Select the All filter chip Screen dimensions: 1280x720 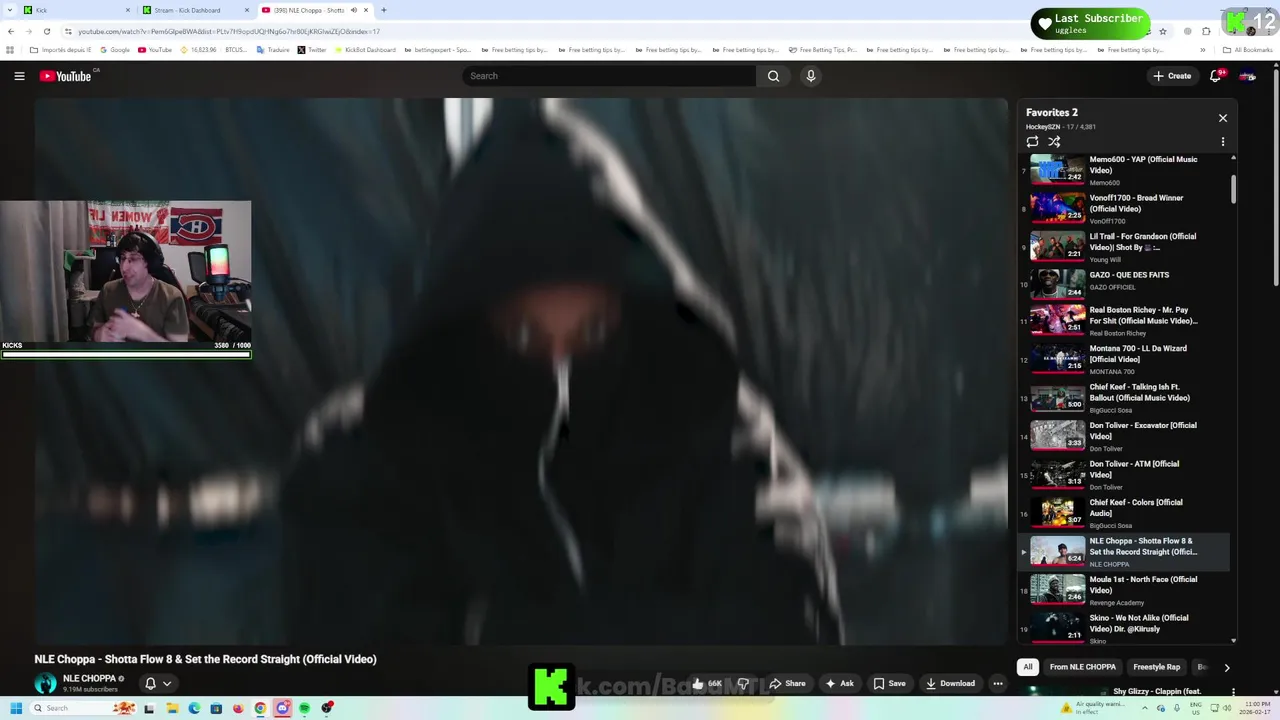[x=1027, y=667]
